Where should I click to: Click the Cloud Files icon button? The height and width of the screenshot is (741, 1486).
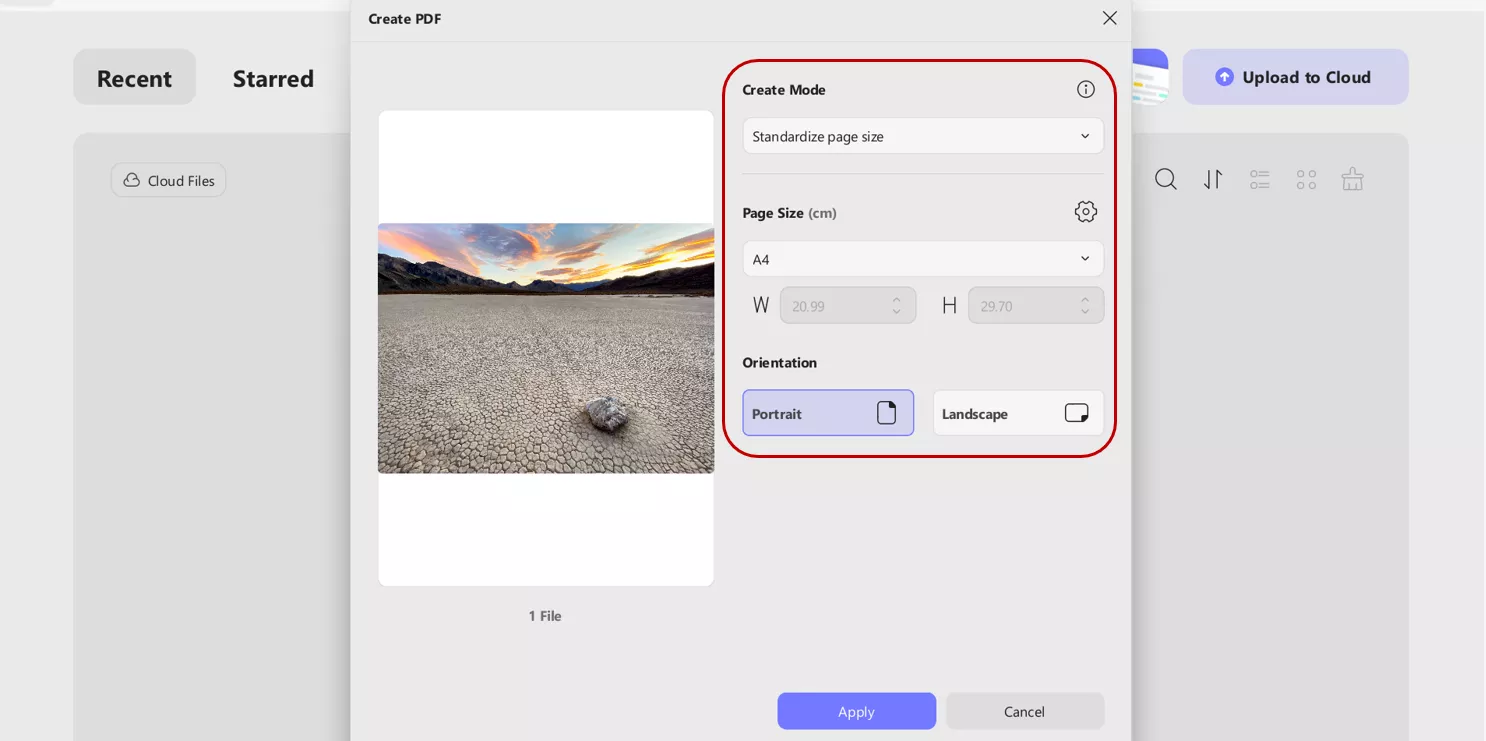click(x=131, y=180)
